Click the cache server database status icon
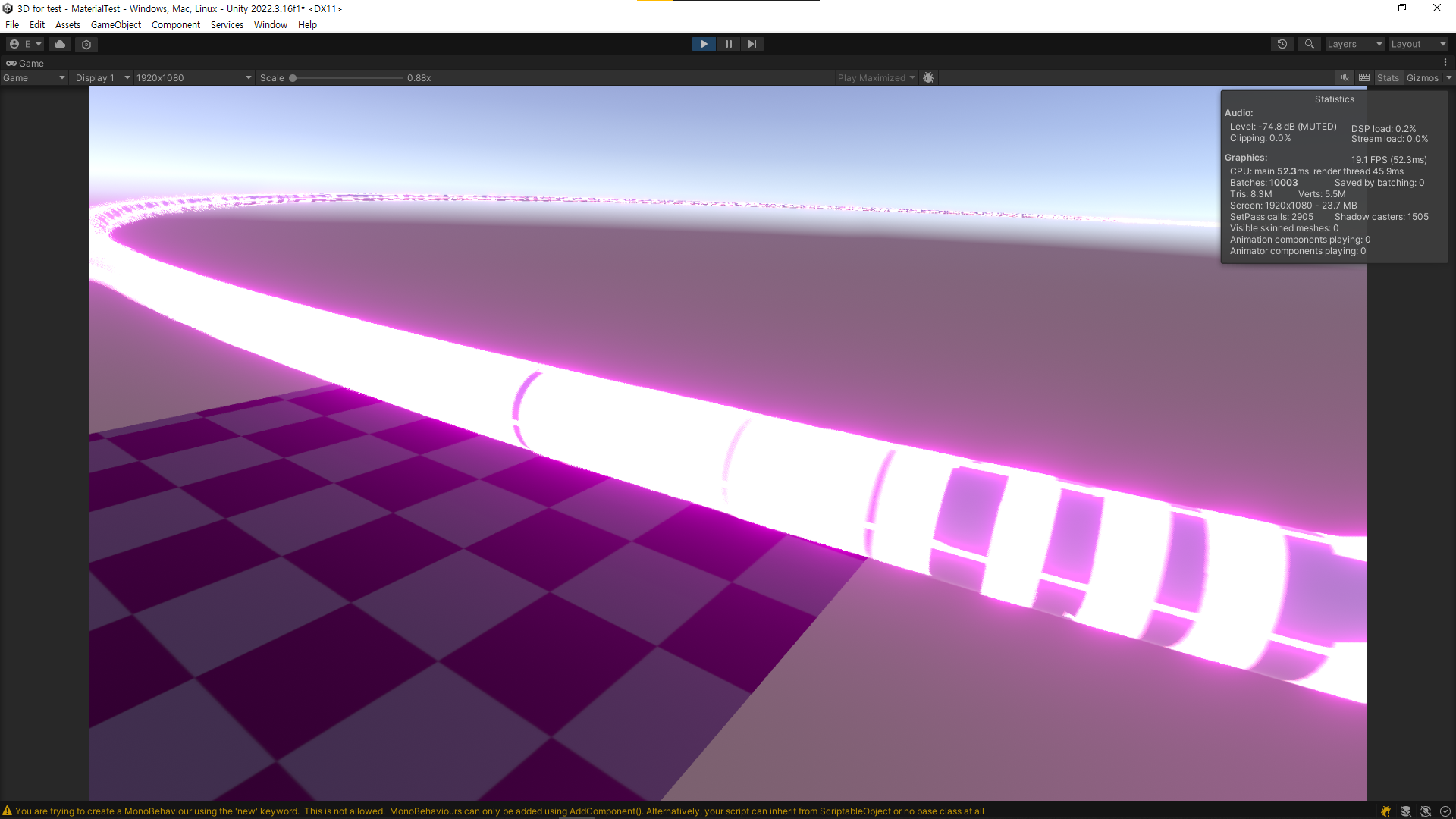Image resolution: width=1456 pixels, height=819 pixels. tap(1406, 811)
